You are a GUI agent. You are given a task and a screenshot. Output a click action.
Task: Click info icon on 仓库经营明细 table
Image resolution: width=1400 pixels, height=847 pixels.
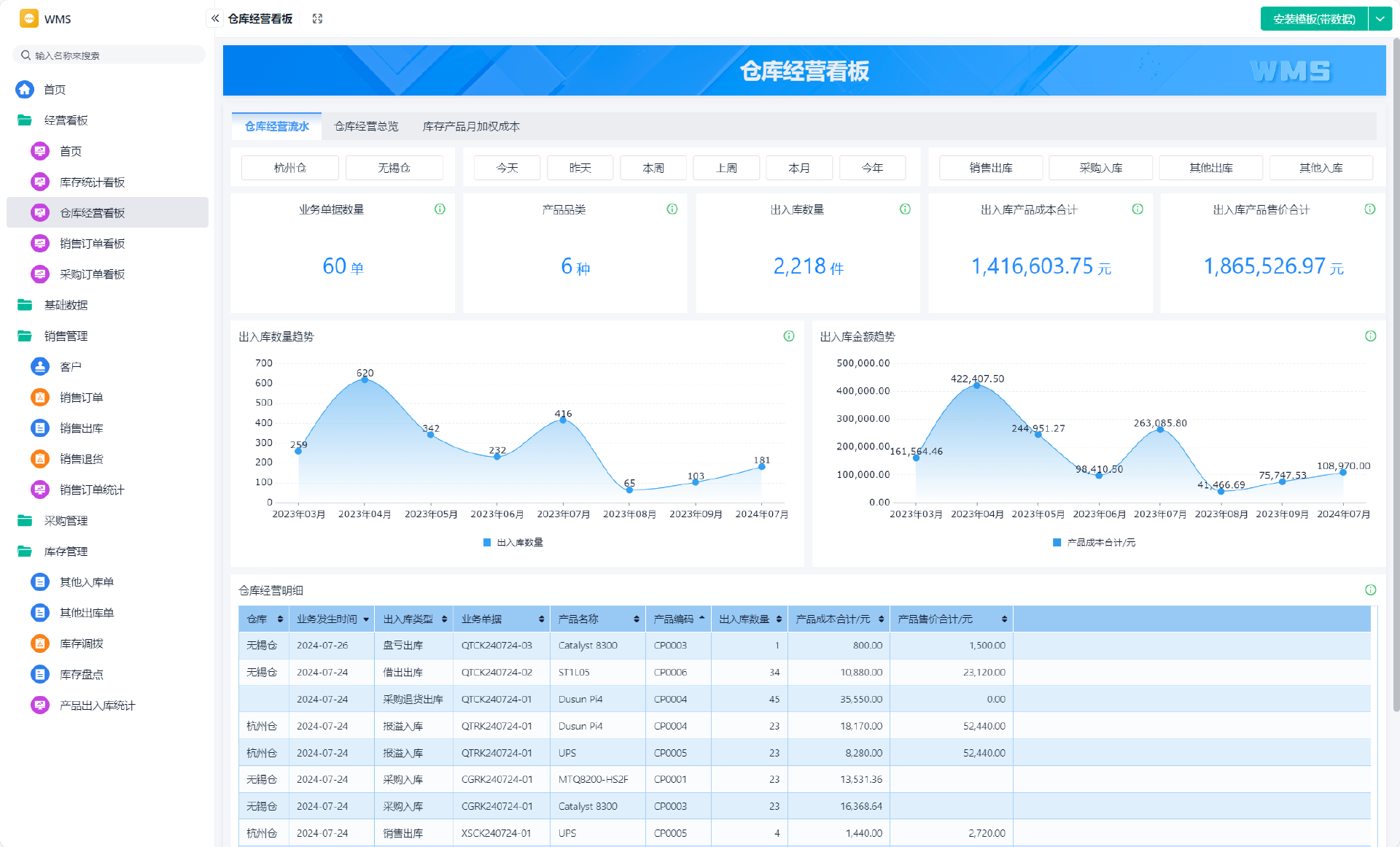1370,590
